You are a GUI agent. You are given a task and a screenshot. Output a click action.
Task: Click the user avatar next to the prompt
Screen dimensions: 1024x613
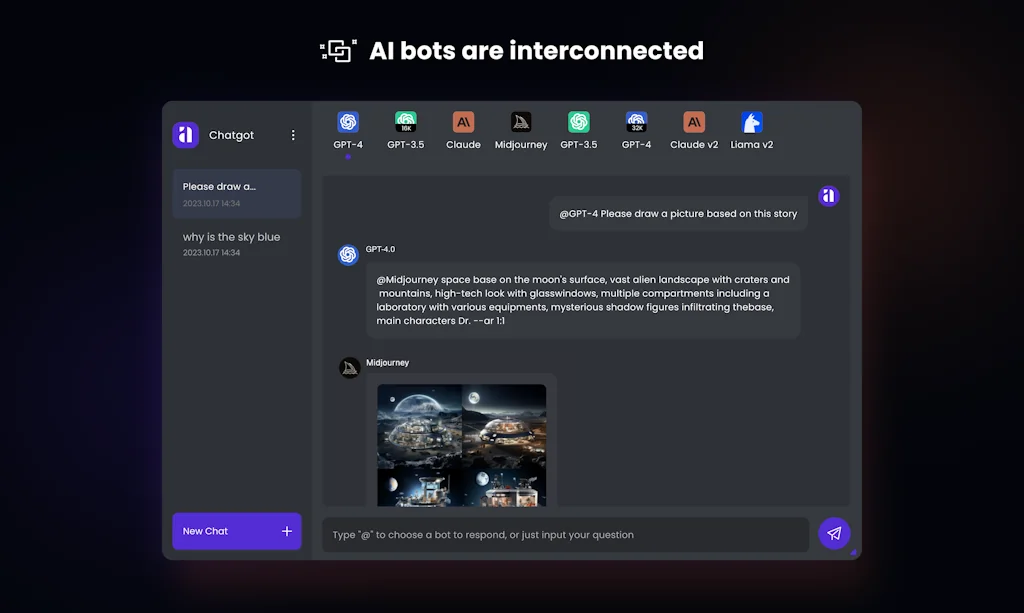pyautogui.click(x=829, y=196)
